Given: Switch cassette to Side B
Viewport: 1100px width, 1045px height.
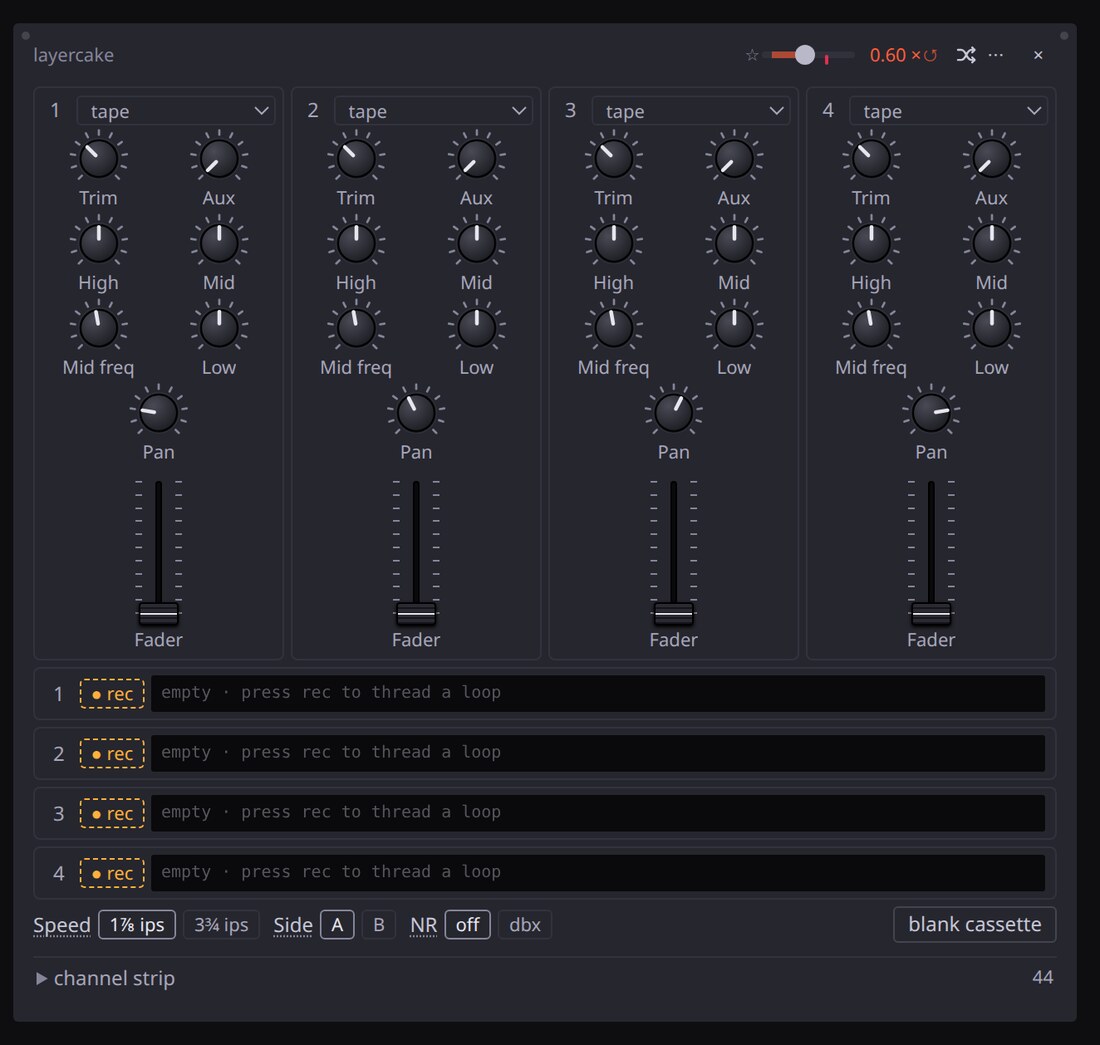Looking at the screenshot, I should point(379,925).
